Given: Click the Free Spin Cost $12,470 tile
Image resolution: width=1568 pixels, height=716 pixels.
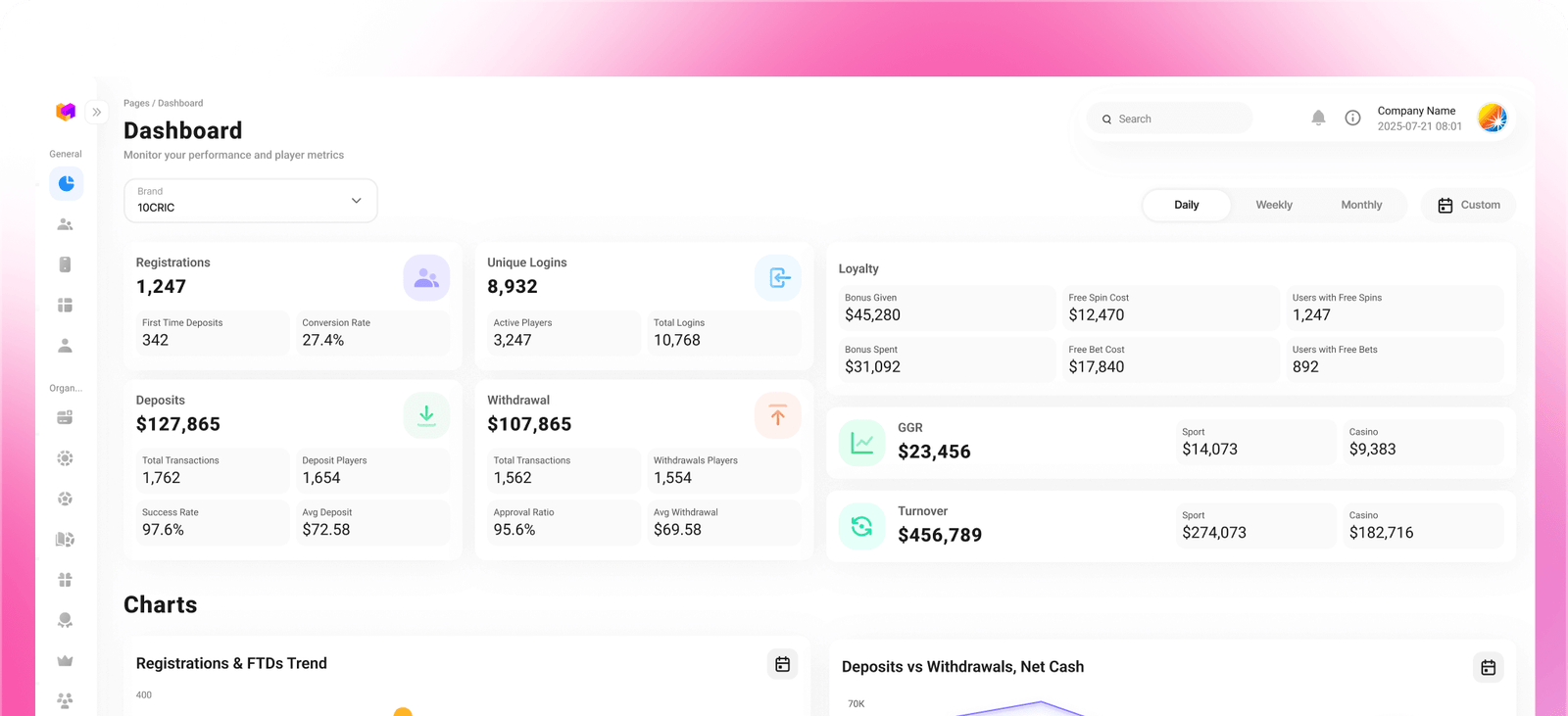Looking at the screenshot, I should pos(1171,308).
